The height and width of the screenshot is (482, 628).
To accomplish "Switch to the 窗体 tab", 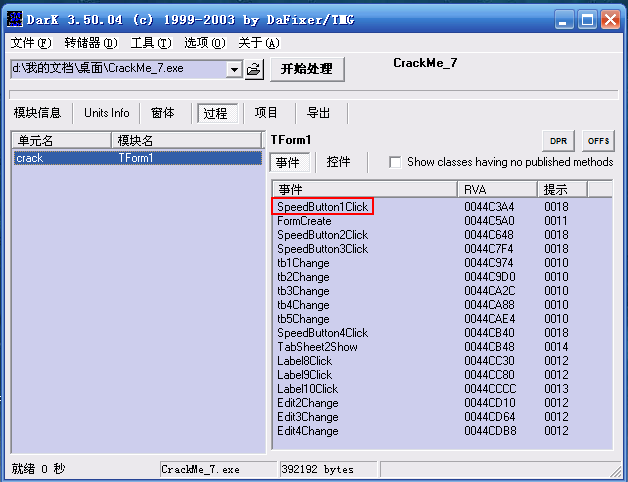I will click(x=163, y=113).
